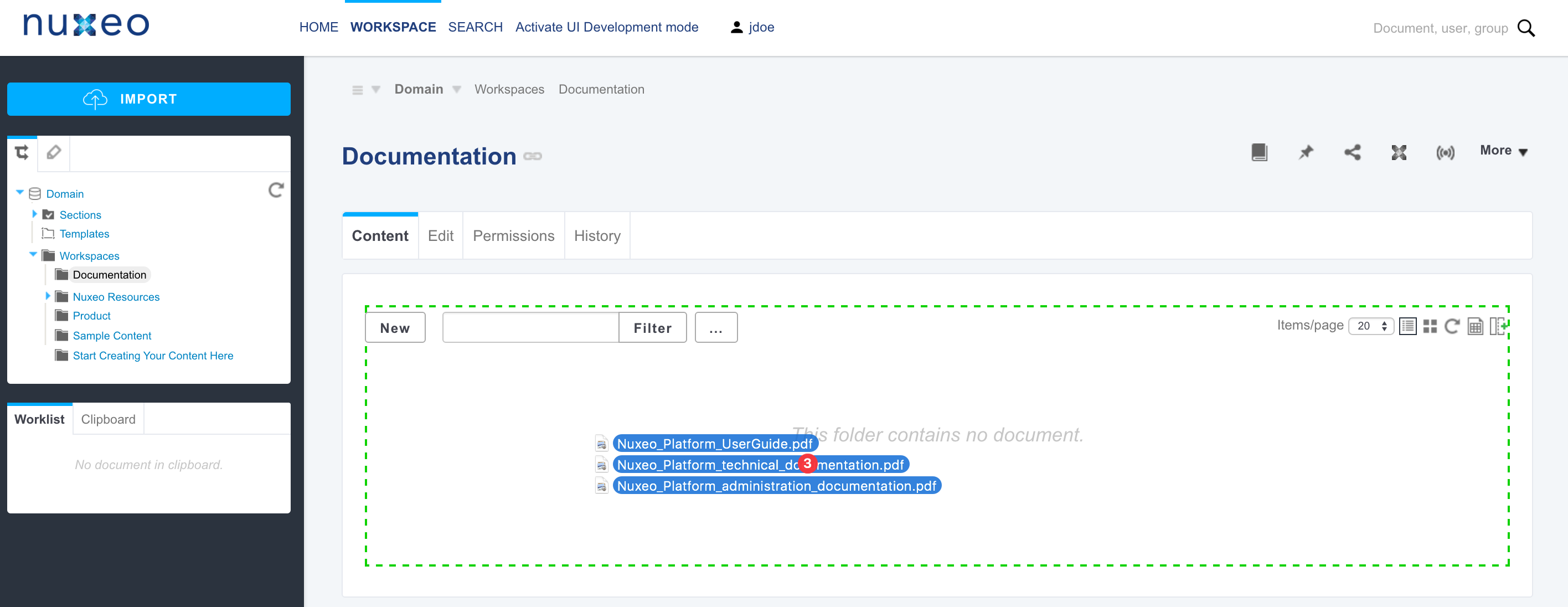Click the share icon in the action bar

1353,152
